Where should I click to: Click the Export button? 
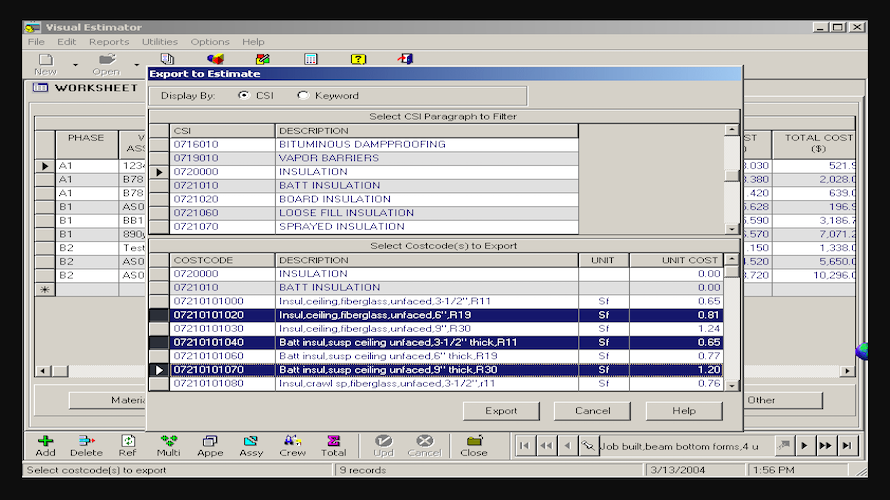[x=501, y=411]
